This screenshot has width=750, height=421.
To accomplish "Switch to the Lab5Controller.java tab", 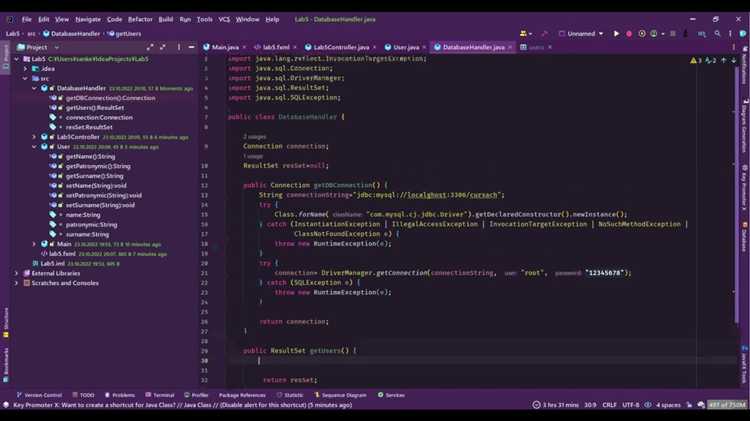I will tap(341, 47).
